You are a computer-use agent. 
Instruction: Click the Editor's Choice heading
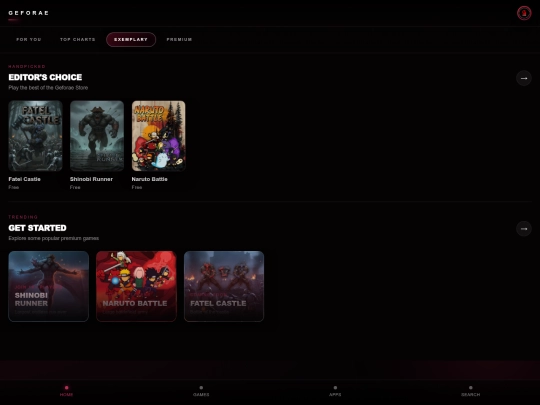45,77
